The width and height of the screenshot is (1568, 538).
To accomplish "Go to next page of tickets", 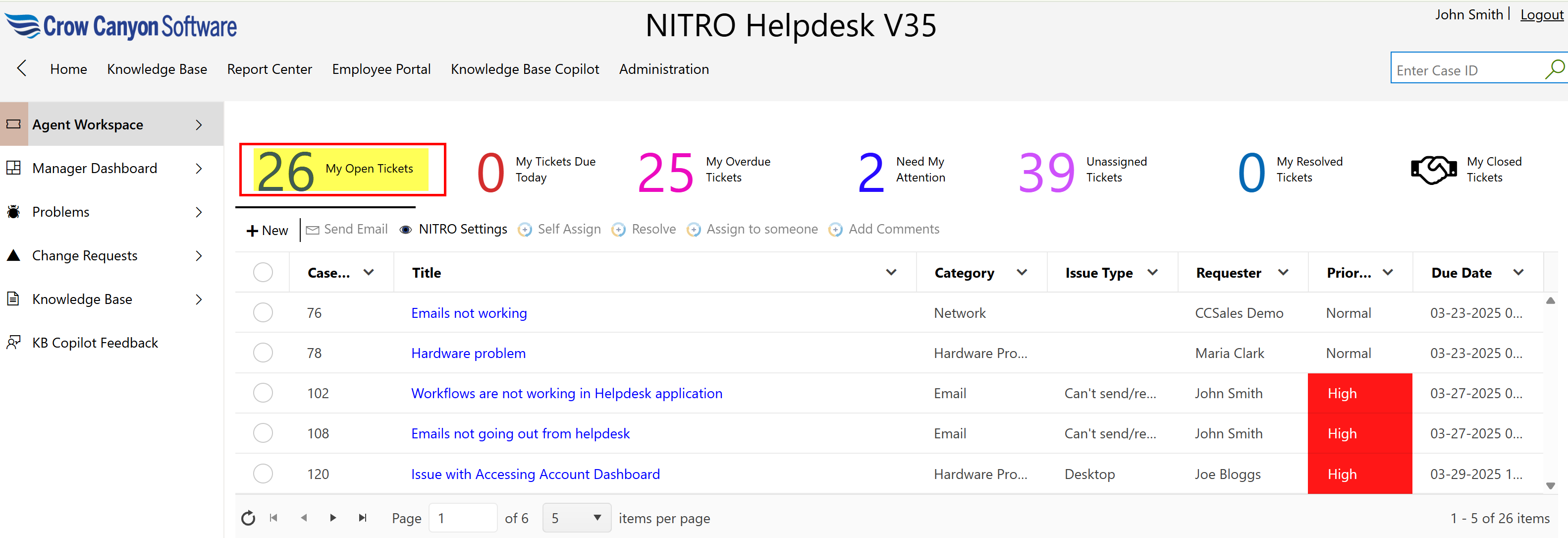I will [x=333, y=518].
